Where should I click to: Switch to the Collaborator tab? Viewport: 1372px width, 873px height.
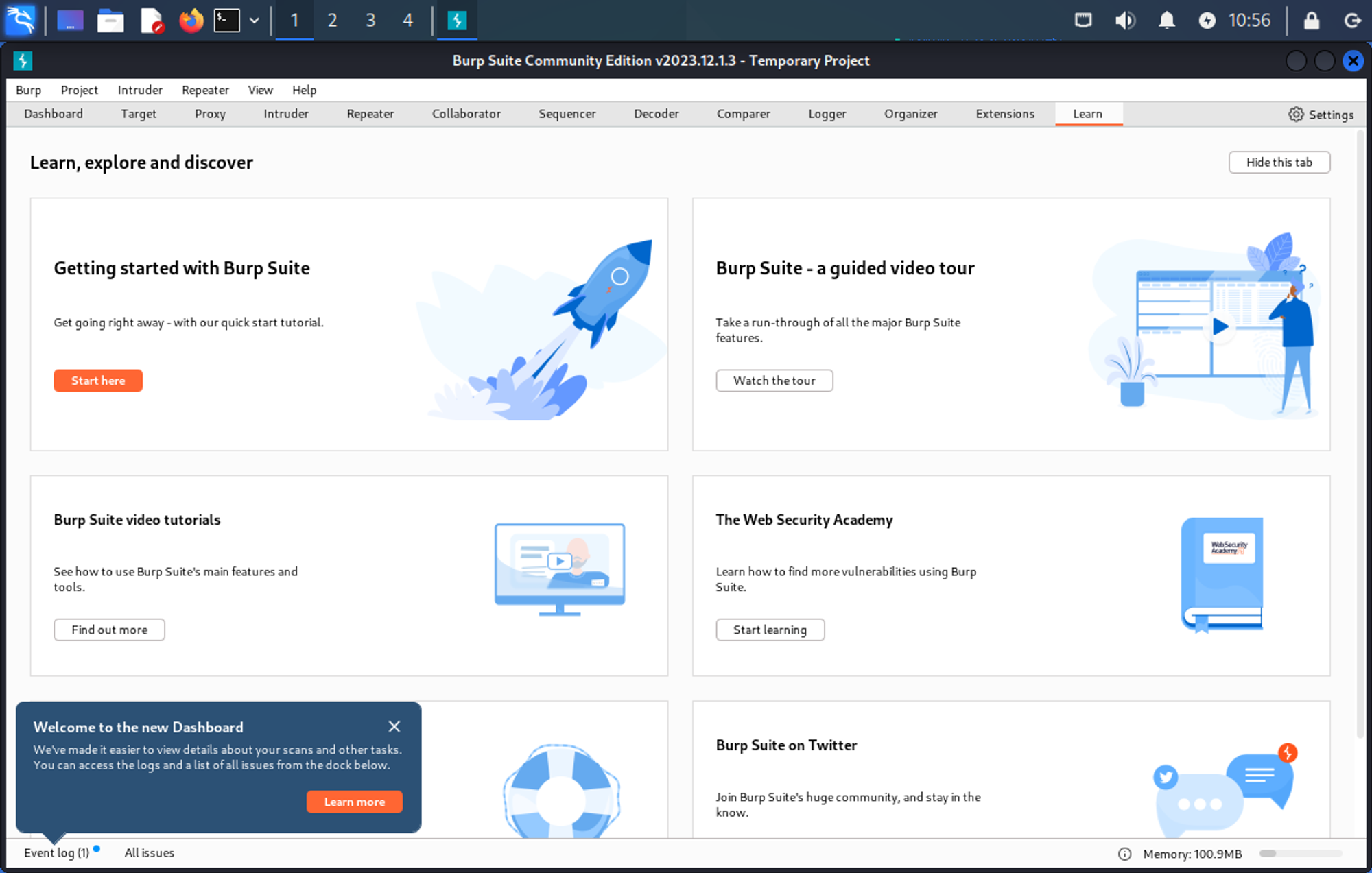tap(466, 114)
